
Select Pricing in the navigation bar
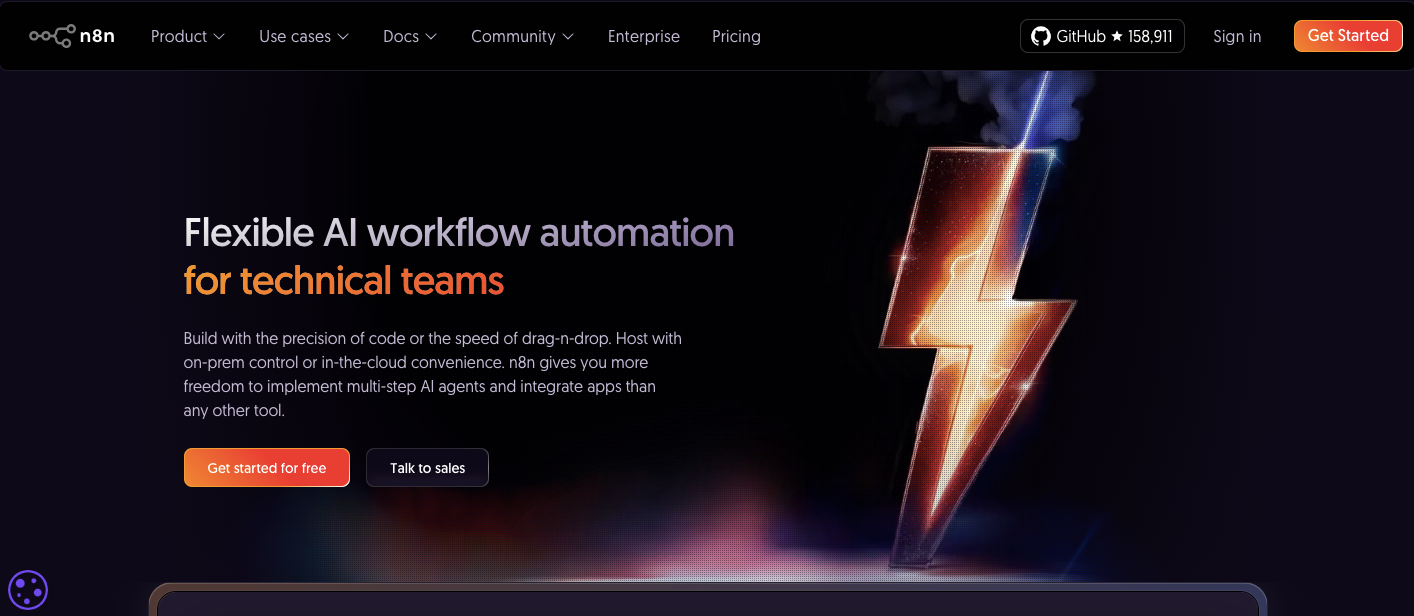736,36
